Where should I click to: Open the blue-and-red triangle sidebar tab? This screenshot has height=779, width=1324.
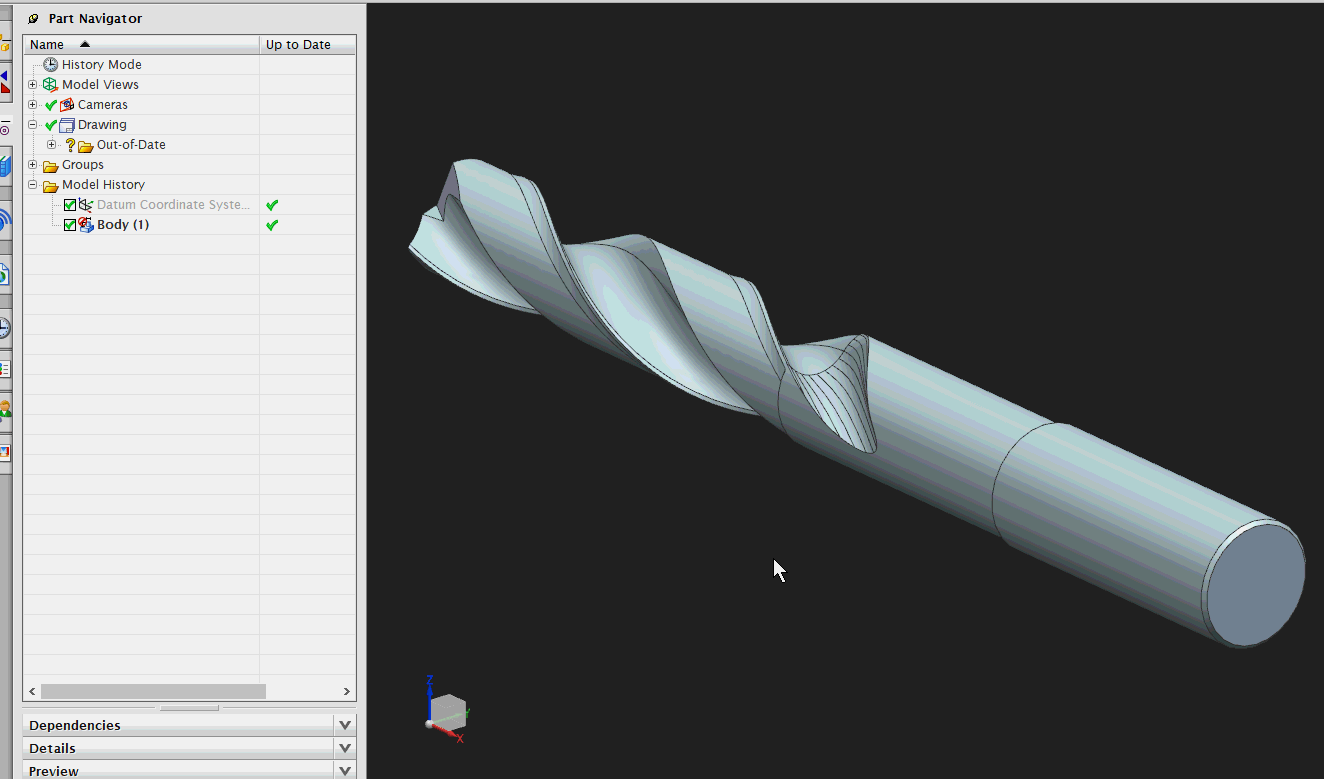tap(5, 82)
